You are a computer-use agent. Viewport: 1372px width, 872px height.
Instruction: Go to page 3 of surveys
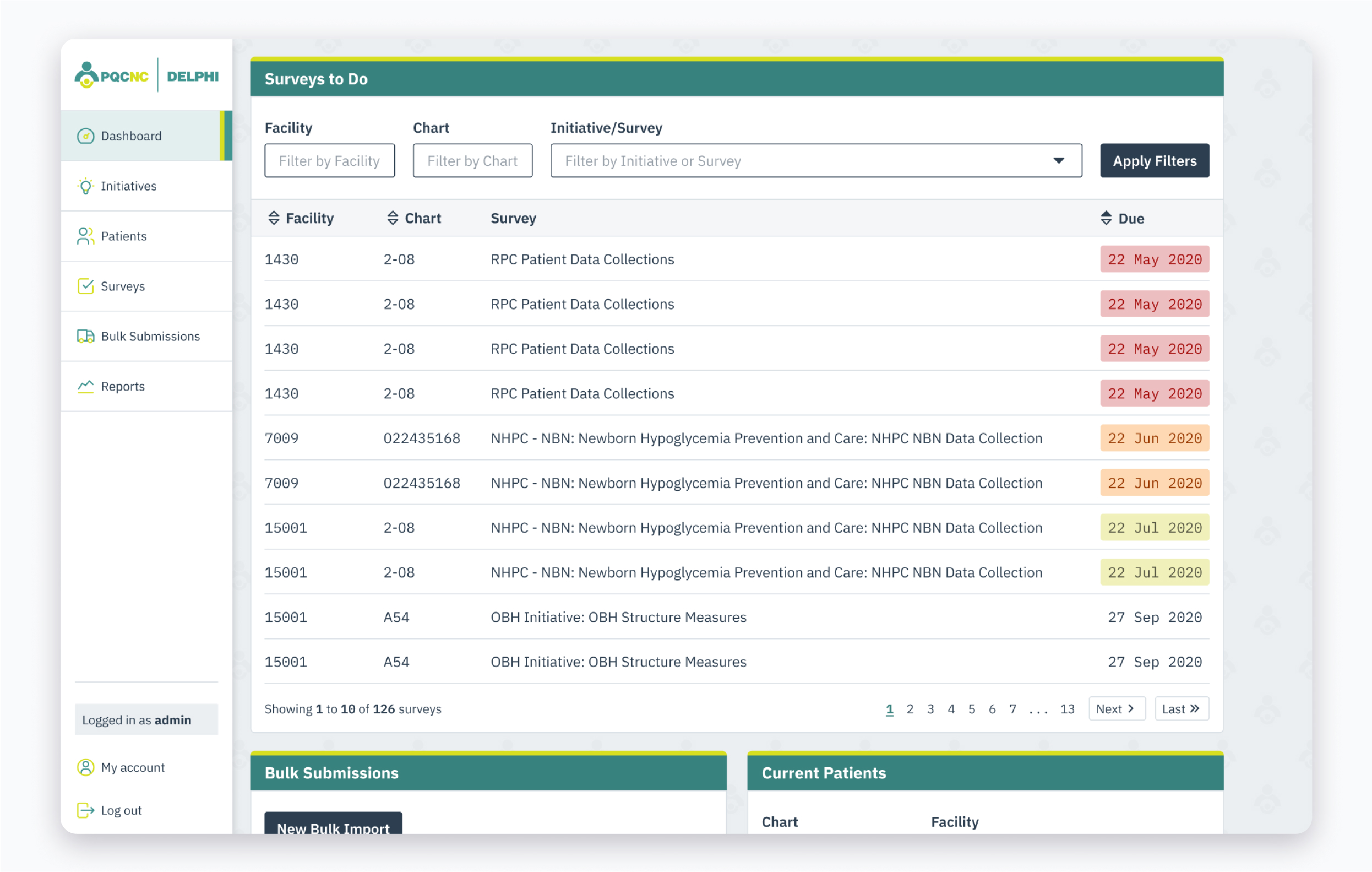coord(930,708)
